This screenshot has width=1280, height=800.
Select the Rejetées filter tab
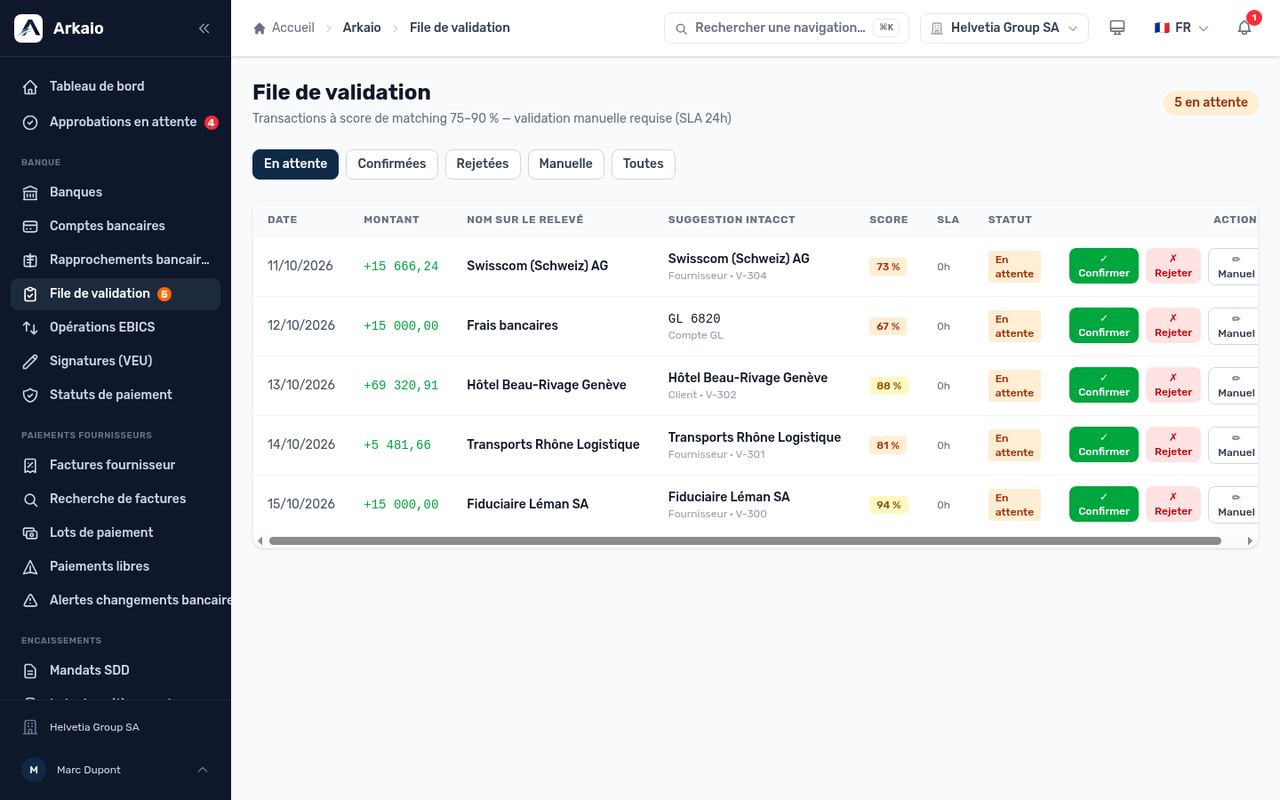pos(483,164)
